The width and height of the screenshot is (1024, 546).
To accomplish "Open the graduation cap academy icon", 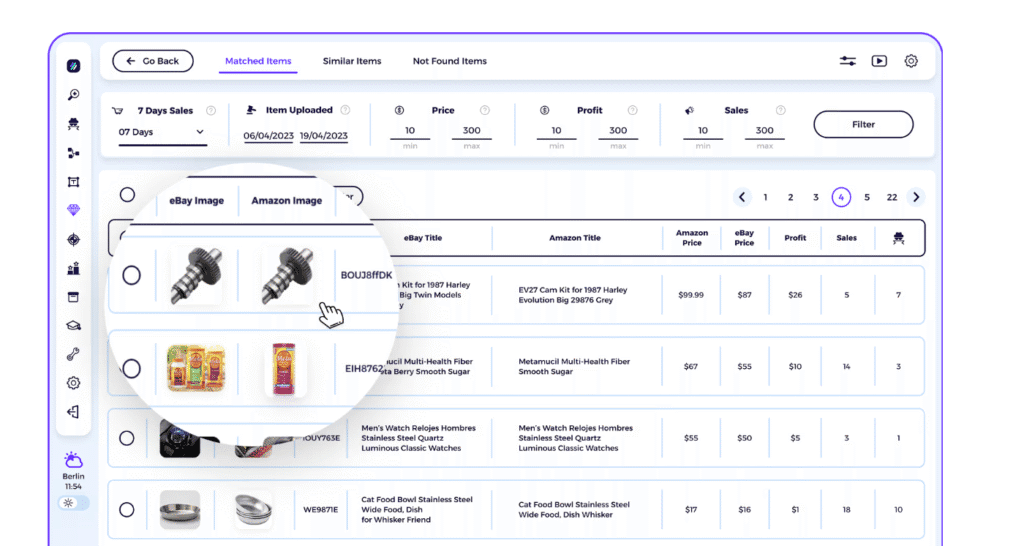I will pos(73,326).
